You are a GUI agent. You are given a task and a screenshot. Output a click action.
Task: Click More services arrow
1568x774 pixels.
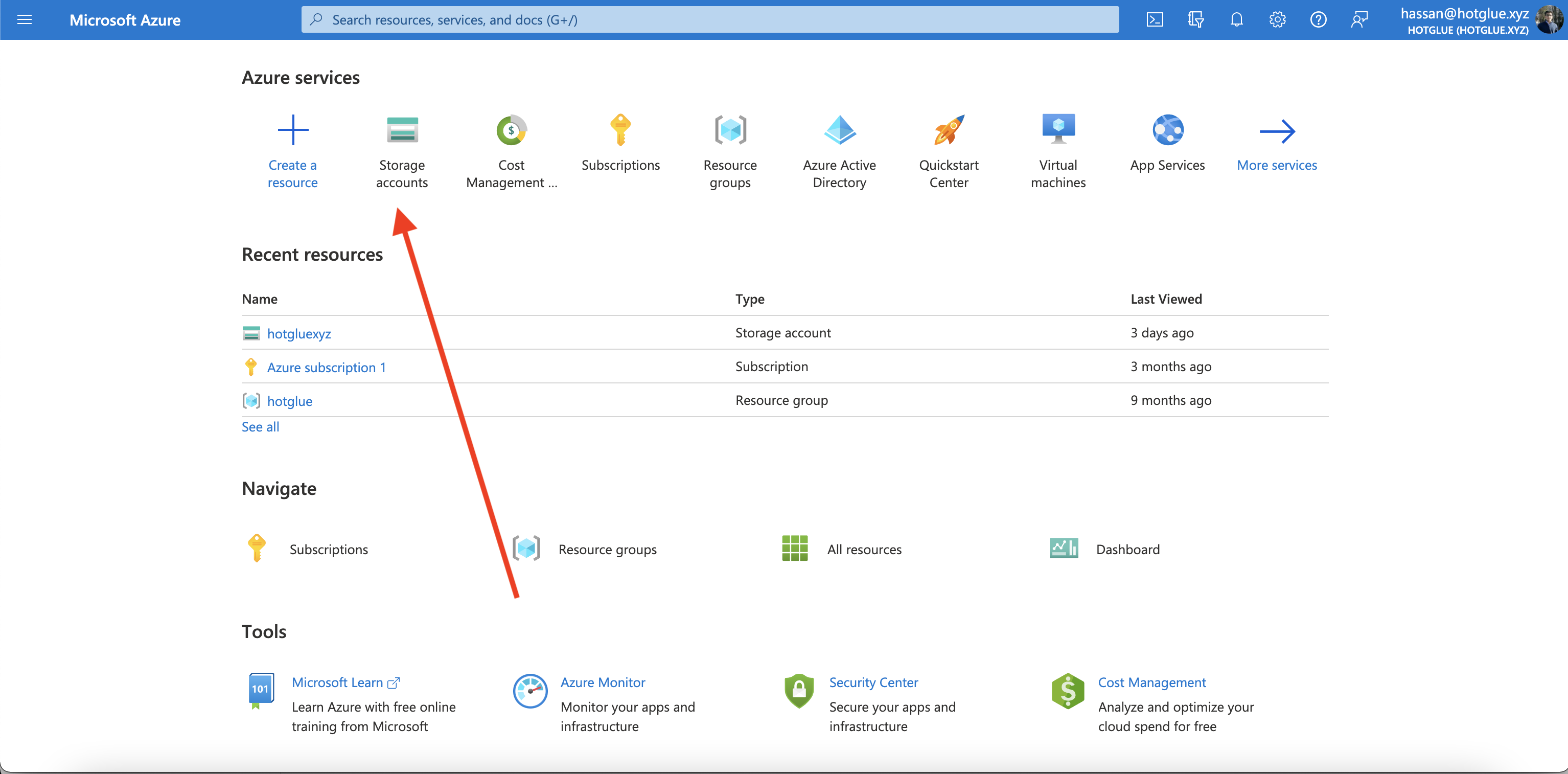pyautogui.click(x=1277, y=131)
